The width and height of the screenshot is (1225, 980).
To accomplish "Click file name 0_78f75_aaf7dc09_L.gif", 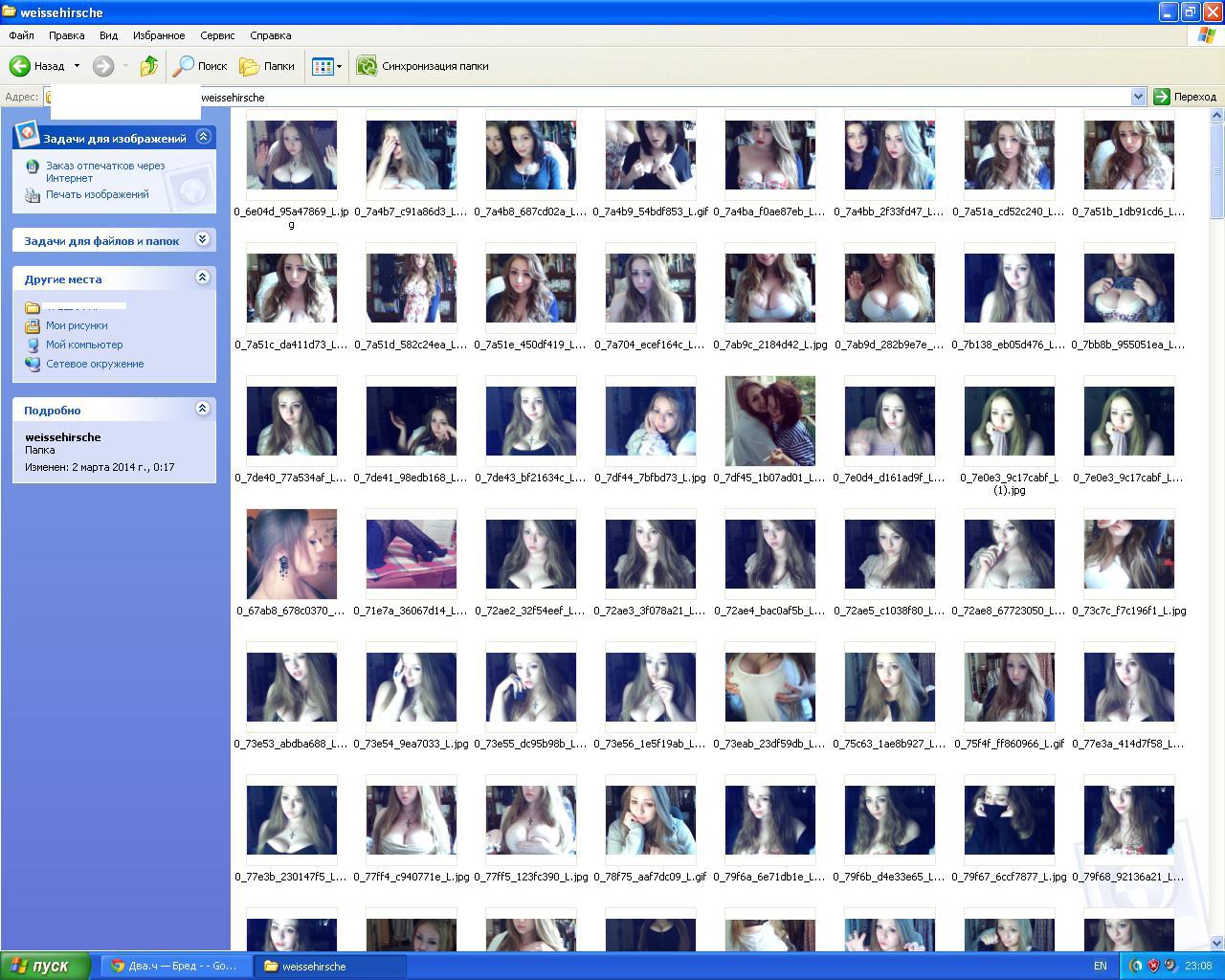I will click(651, 877).
